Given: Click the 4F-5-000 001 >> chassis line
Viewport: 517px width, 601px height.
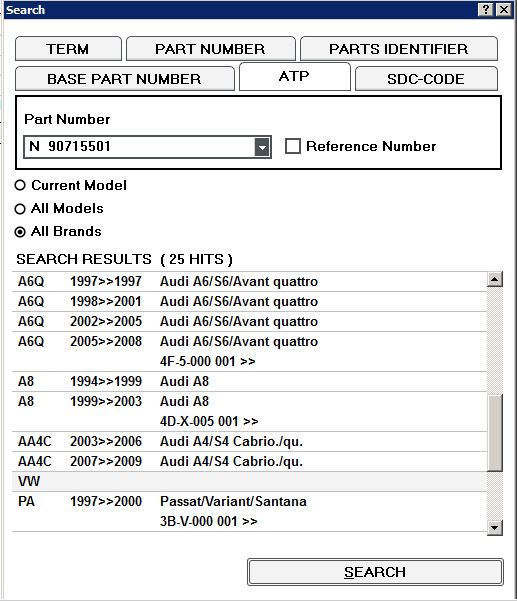Looking at the screenshot, I should pyautogui.click(x=208, y=361).
